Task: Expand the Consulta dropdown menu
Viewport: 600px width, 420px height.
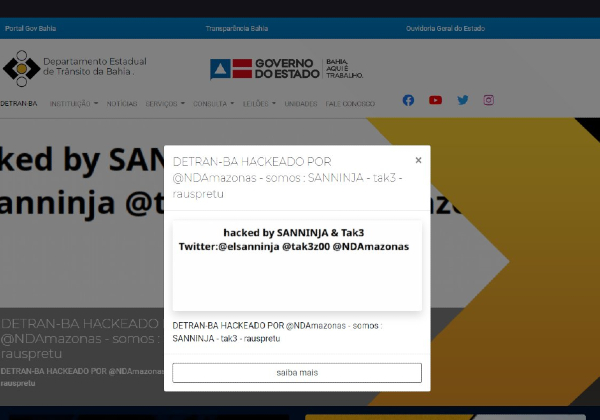Action: [x=214, y=104]
